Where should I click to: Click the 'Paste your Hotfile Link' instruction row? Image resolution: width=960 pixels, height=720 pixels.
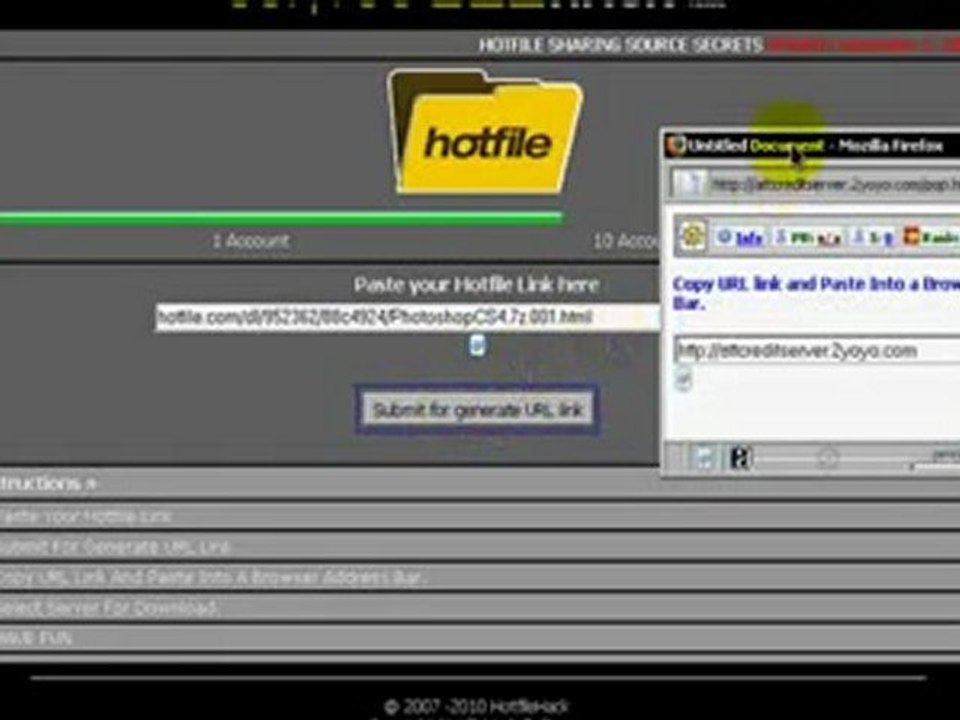tap(480, 517)
